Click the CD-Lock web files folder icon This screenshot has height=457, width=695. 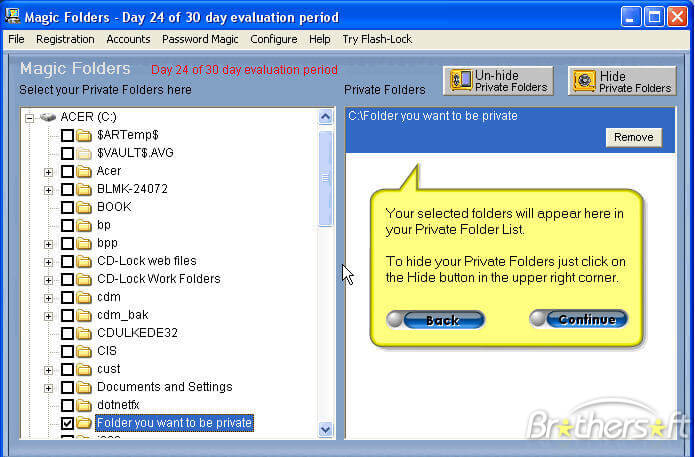point(84,261)
